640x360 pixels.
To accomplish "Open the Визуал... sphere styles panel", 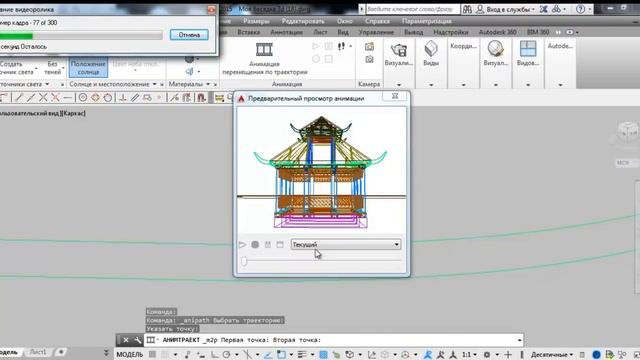I will click(x=496, y=55).
